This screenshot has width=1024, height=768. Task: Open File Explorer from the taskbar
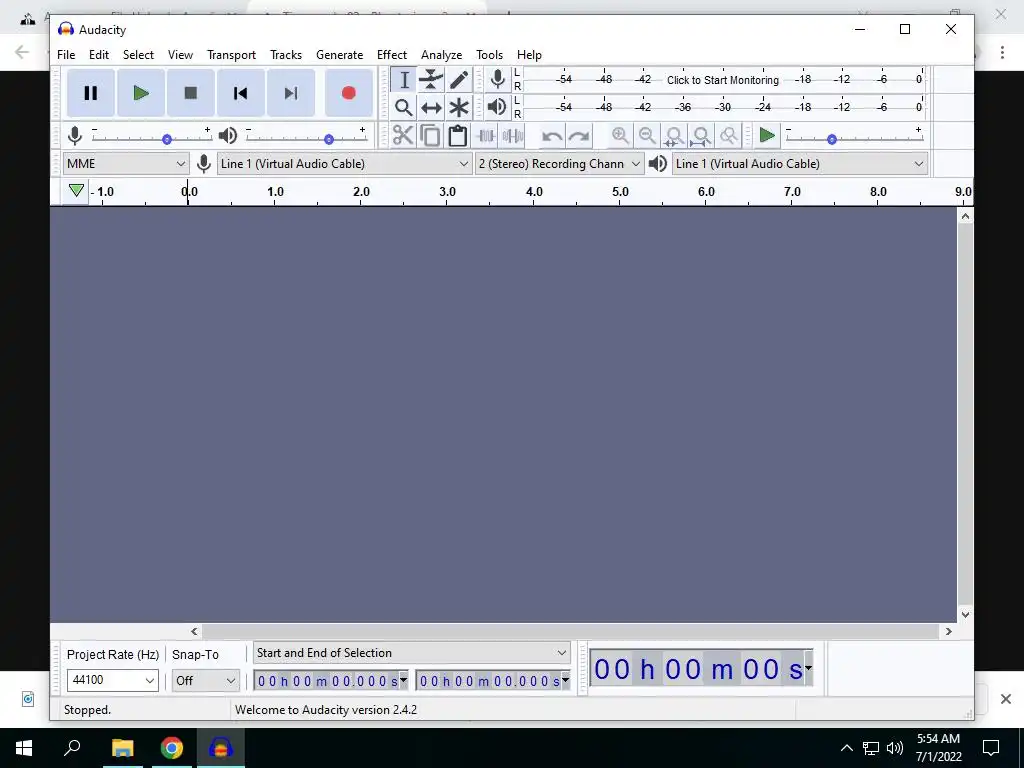pyautogui.click(x=122, y=748)
